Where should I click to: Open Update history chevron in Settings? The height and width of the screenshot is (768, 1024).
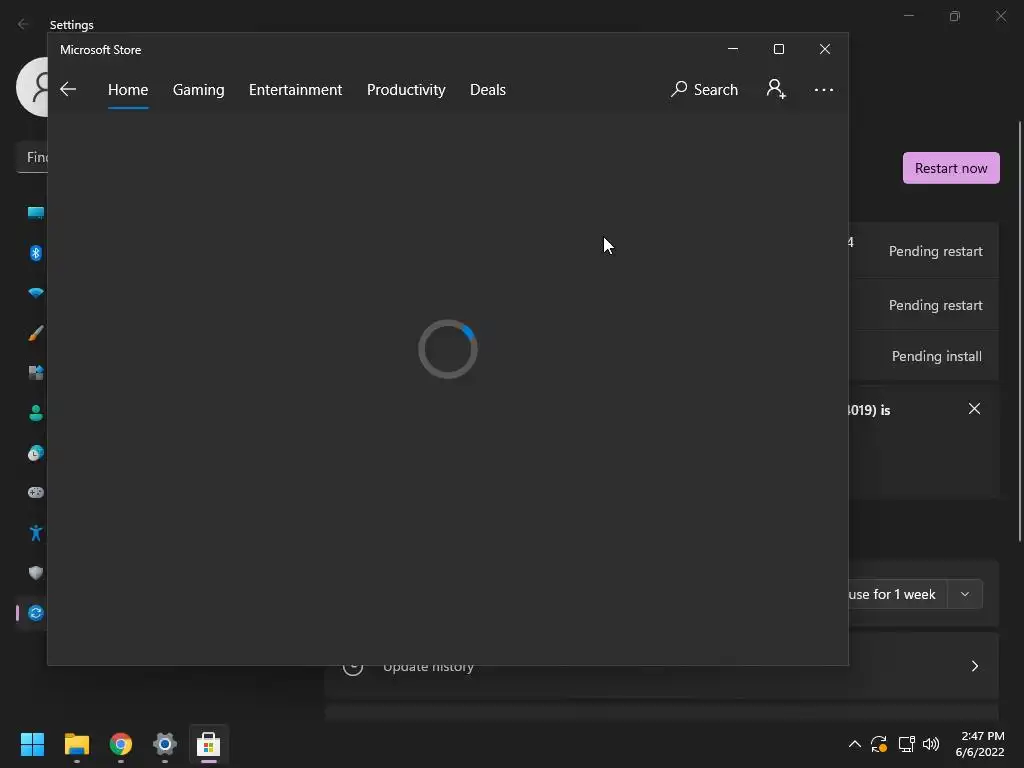click(974, 666)
